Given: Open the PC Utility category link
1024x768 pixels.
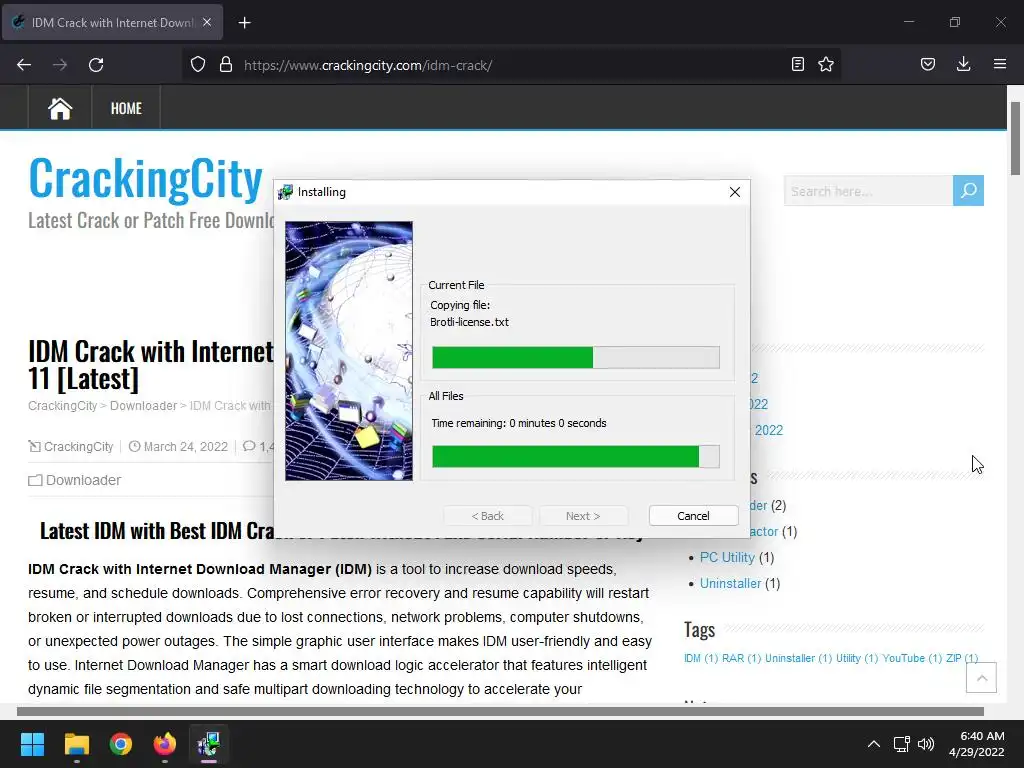Looking at the screenshot, I should pyautogui.click(x=727, y=558).
